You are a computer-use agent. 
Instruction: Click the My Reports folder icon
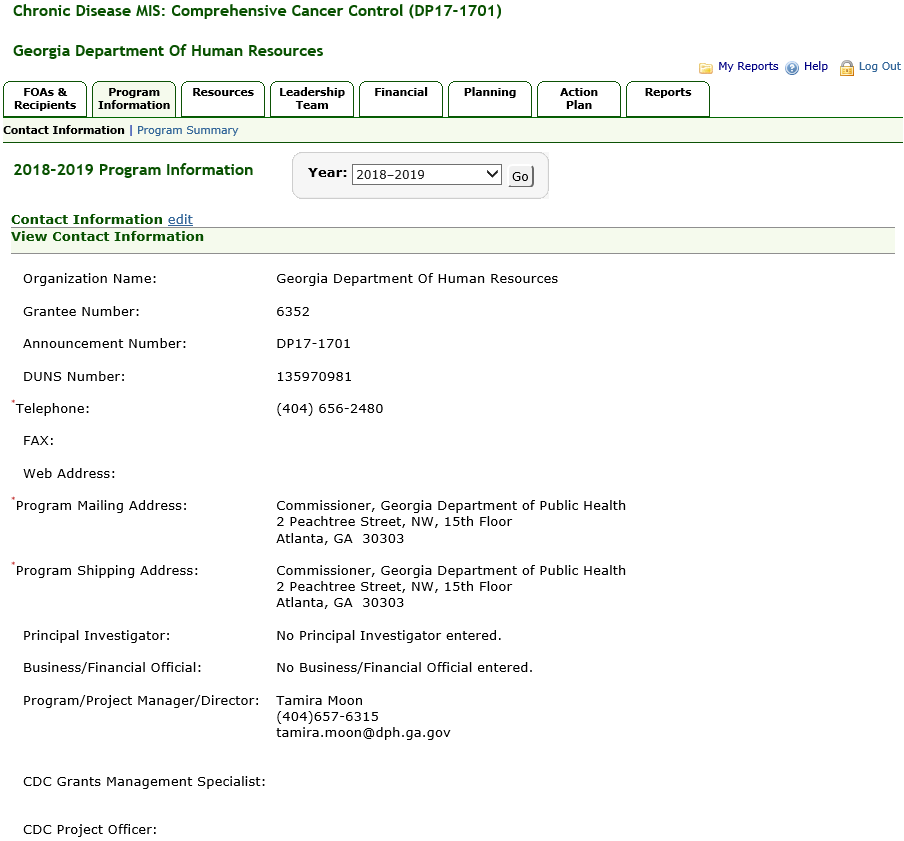coord(706,68)
